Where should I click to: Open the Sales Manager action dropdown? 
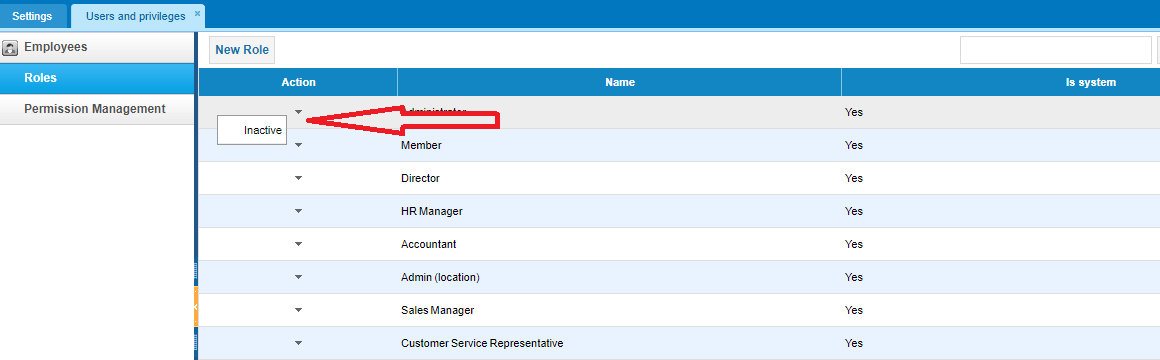click(298, 310)
